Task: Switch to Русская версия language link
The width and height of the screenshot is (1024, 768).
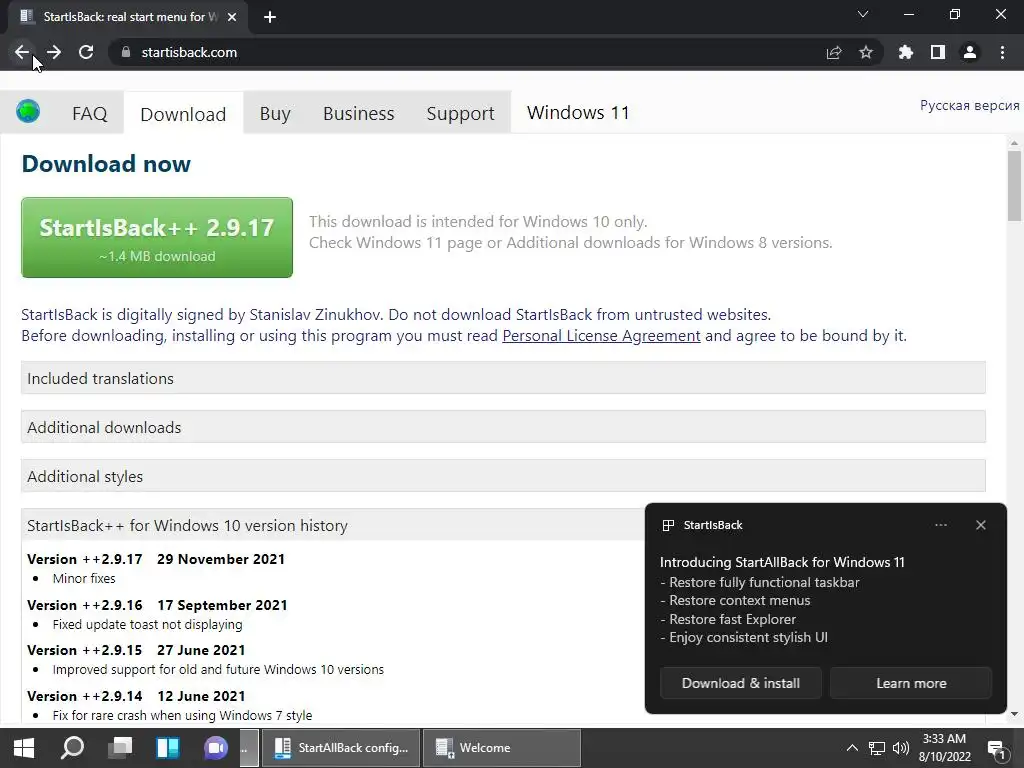Action: point(969,106)
